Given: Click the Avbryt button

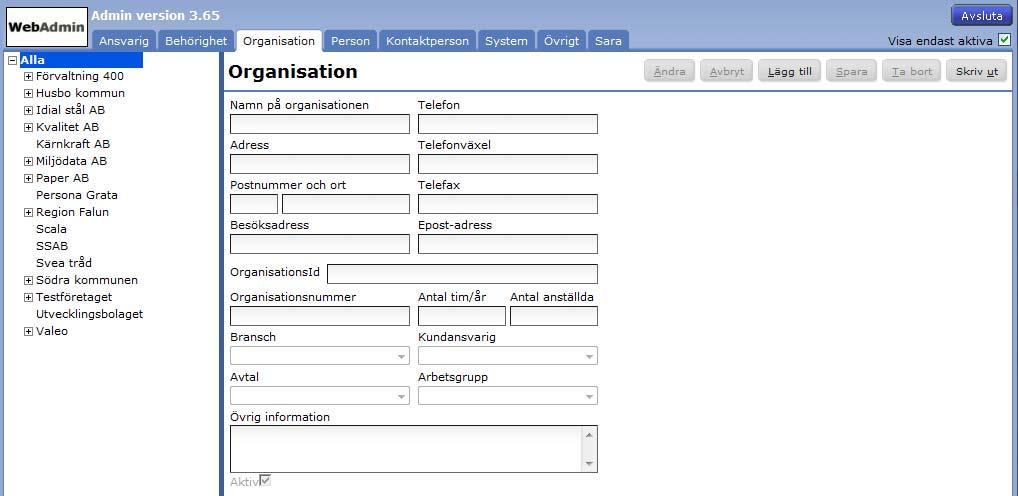Looking at the screenshot, I should point(726,71).
